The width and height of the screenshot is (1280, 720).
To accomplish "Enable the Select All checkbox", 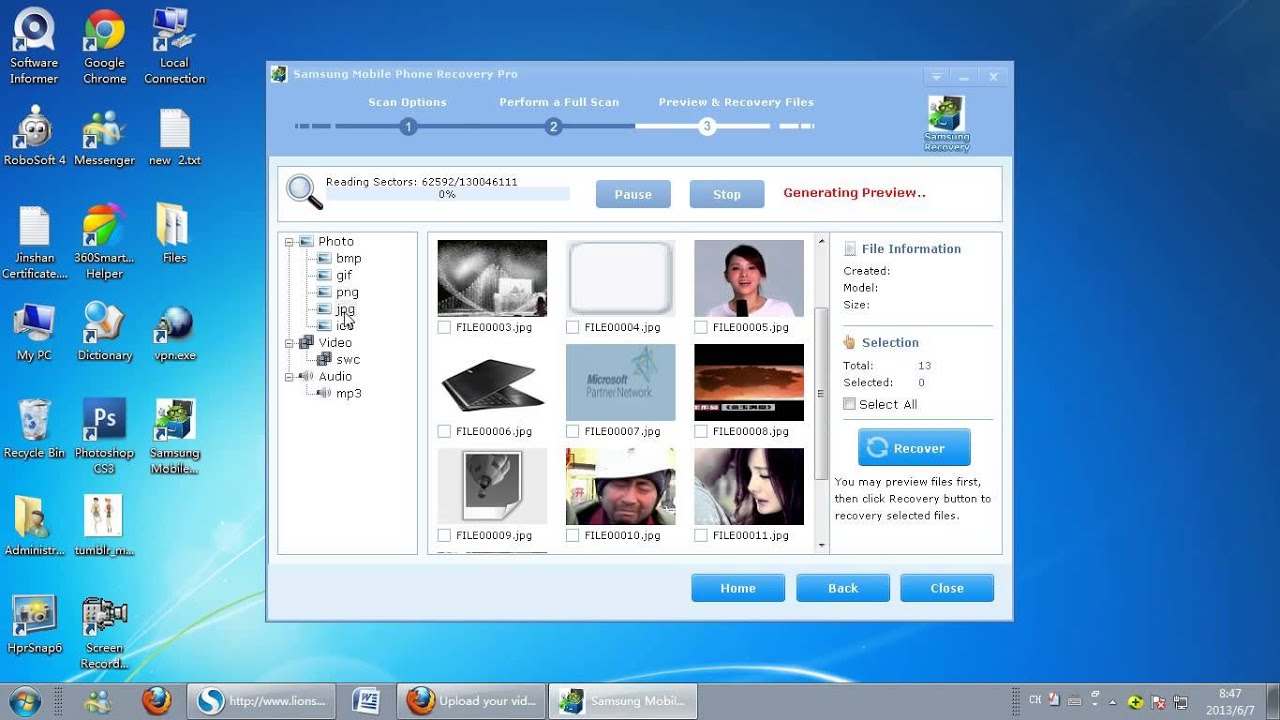I will point(849,404).
